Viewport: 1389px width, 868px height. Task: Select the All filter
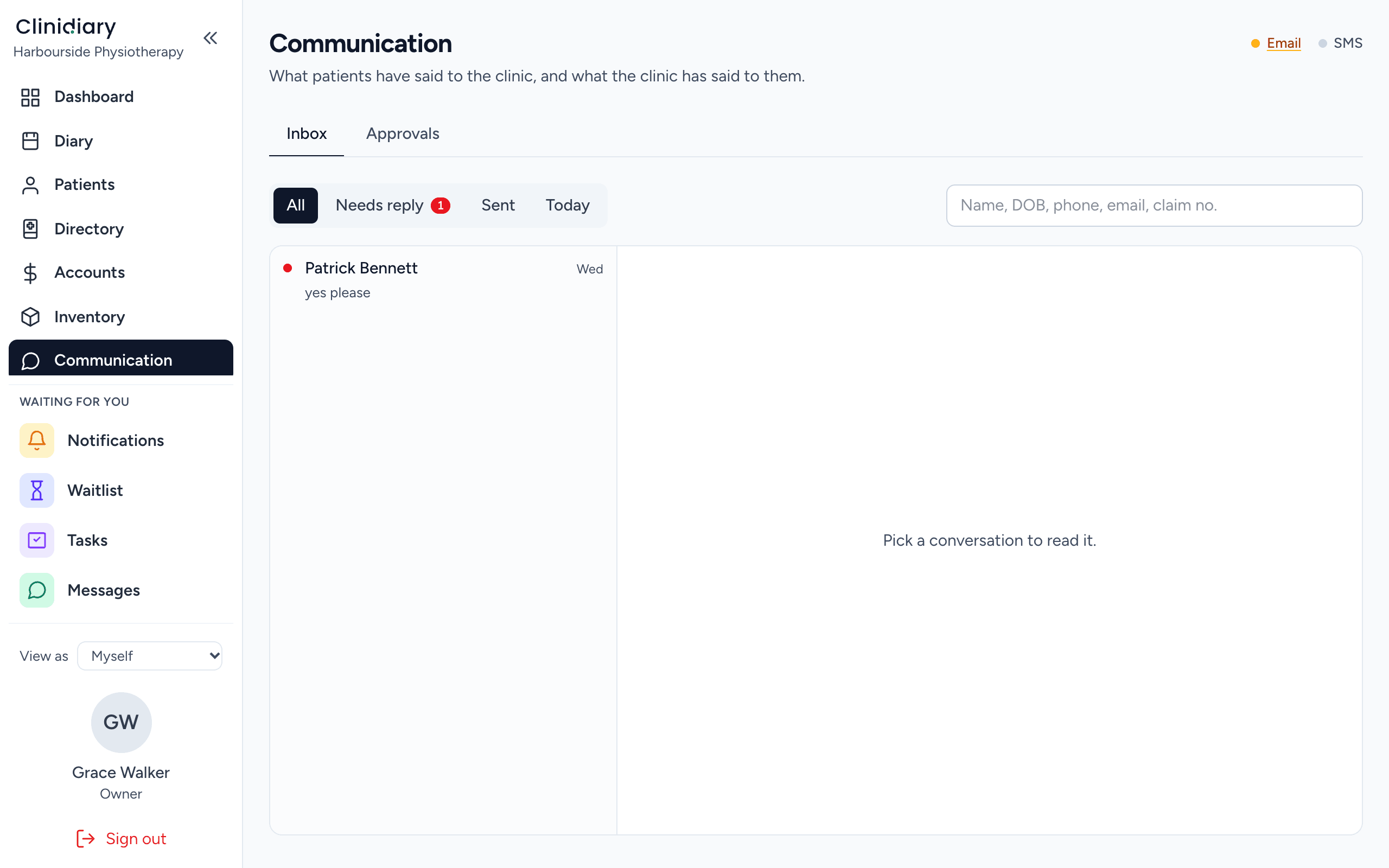click(x=296, y=206)
